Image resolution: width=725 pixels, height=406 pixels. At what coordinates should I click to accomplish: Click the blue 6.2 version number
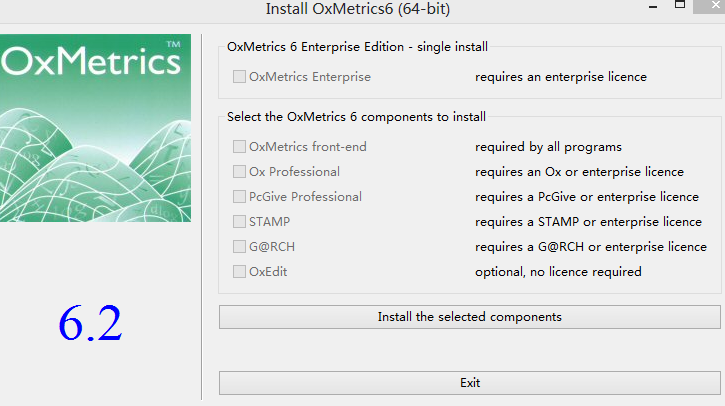pyautogui.click(x=90, y=322)
